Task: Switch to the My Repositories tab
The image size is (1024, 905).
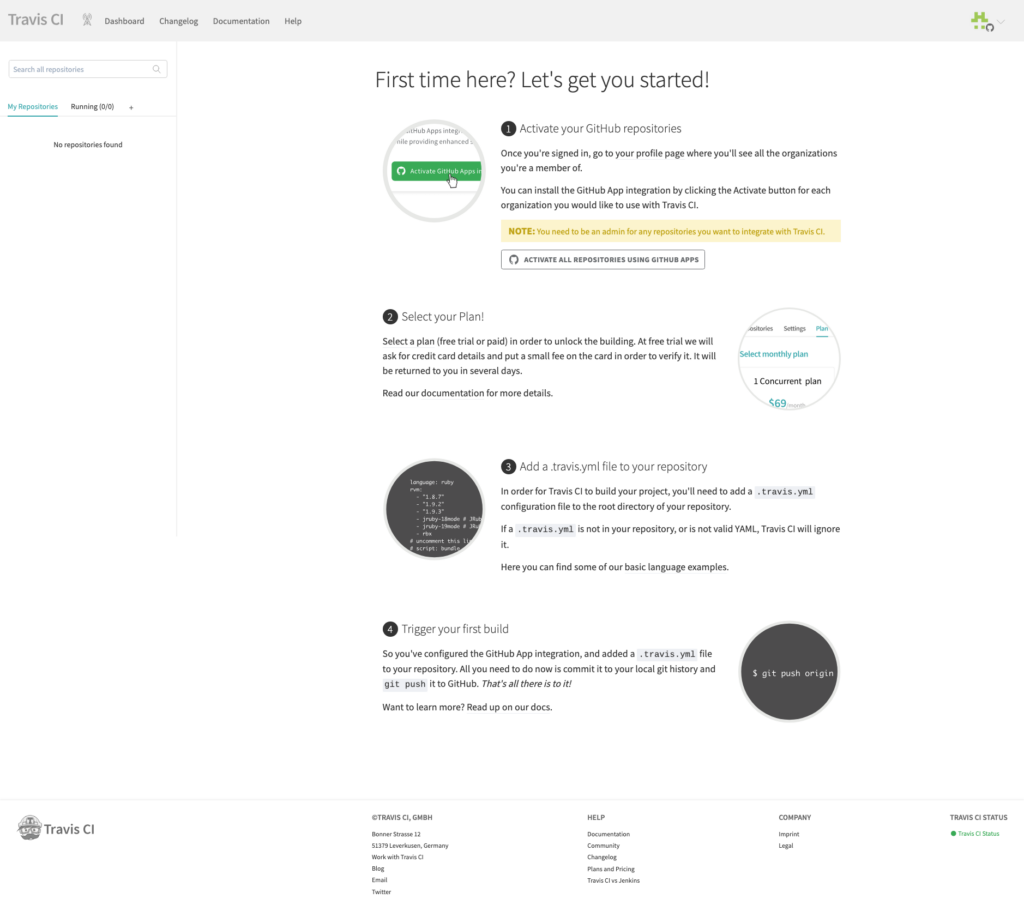Action: [33, 106]
